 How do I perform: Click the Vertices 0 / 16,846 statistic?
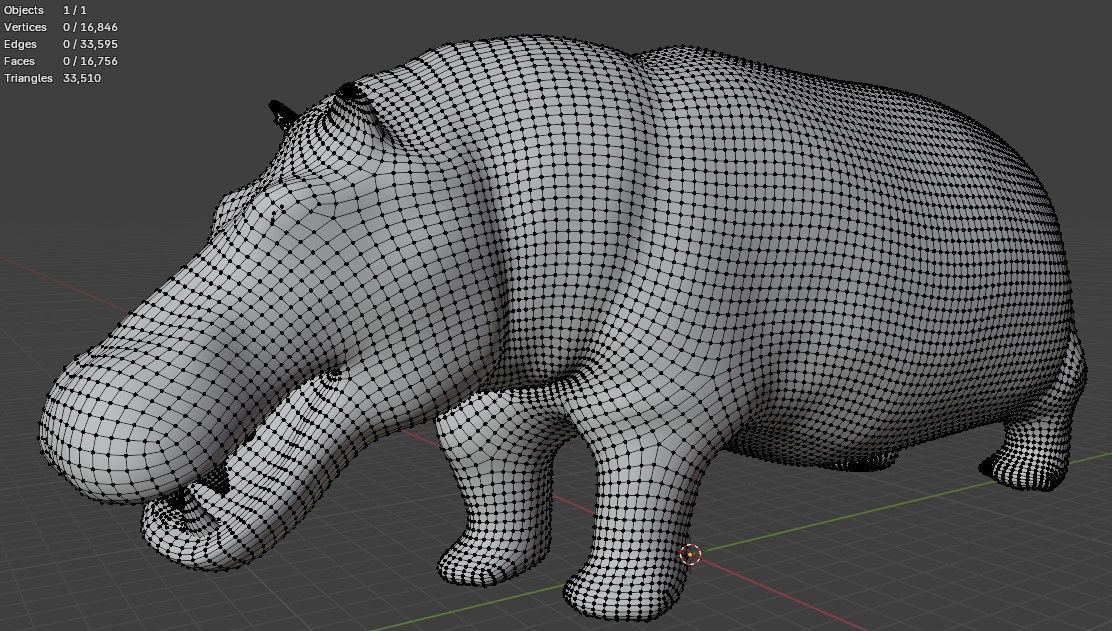point(60,27)
